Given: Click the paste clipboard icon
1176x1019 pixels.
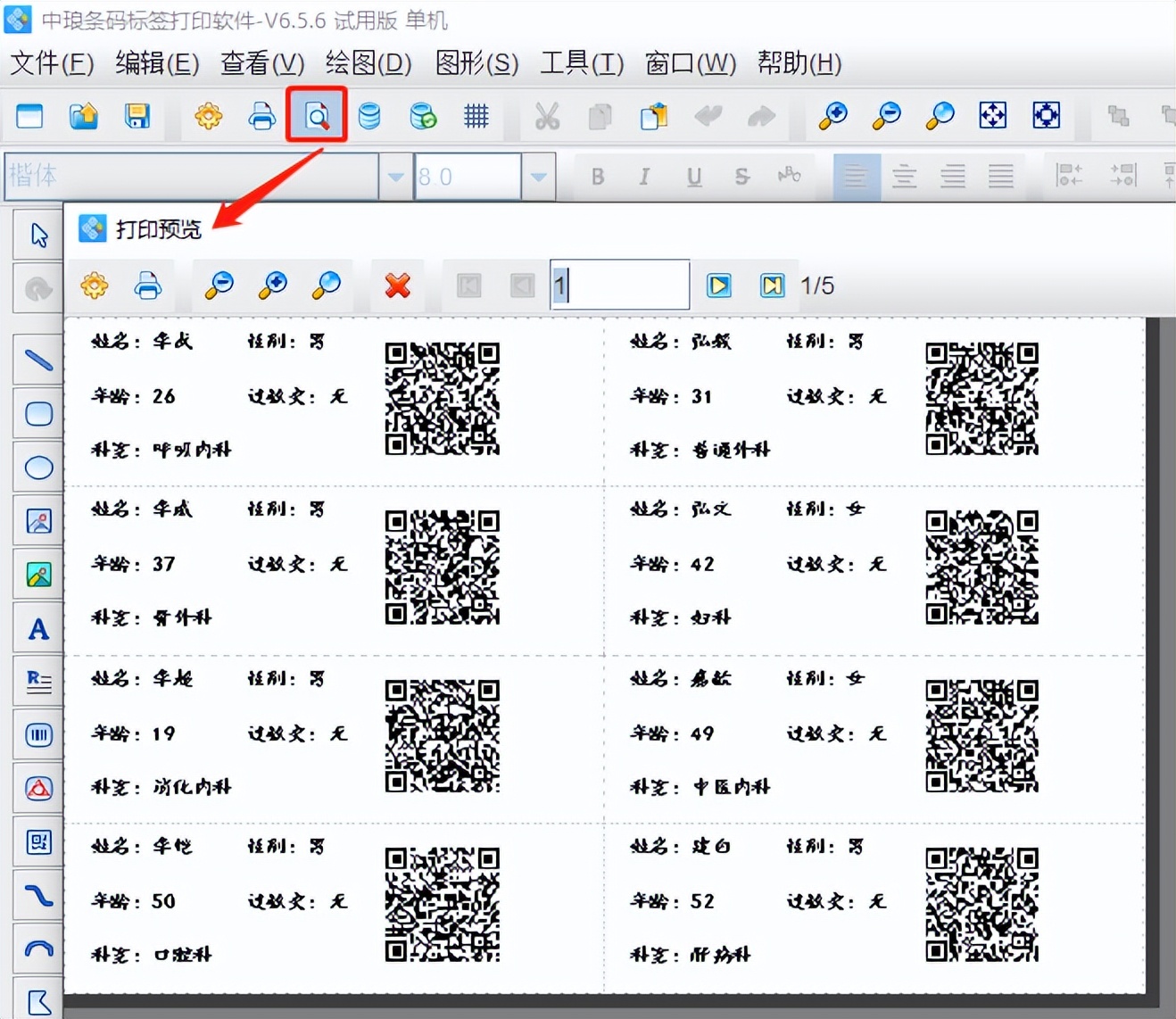Looking at the screenshot, I should click(654, 116).
